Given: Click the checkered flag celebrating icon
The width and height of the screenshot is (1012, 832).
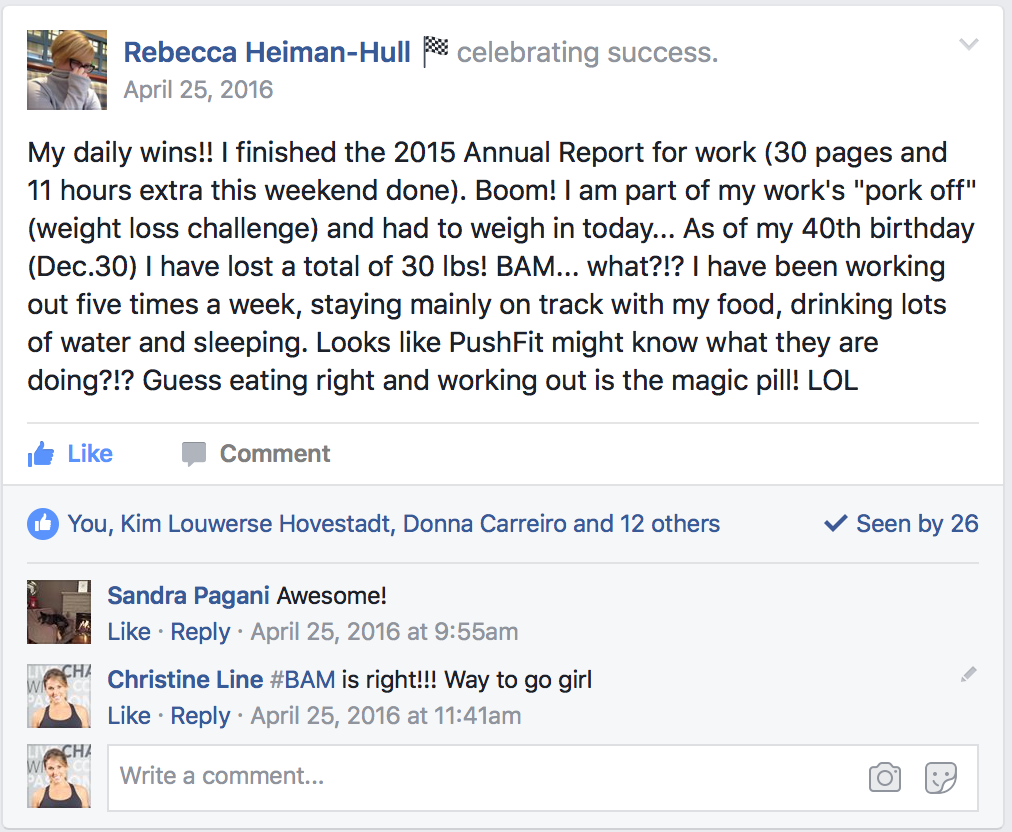Looking at the screenshot, I should pos(435,52).
